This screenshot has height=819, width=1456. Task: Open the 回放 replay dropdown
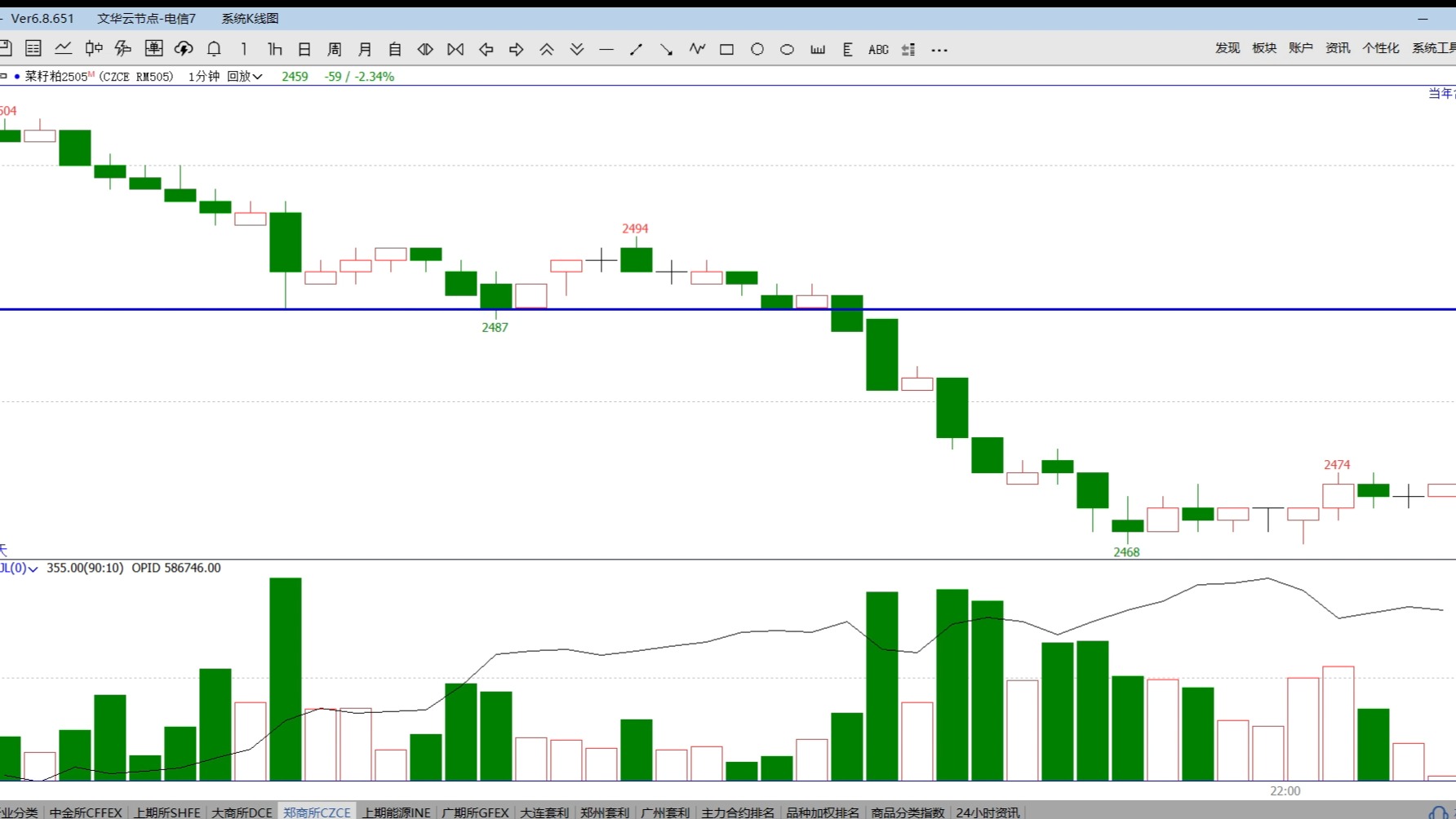click(x=244, y=77)
